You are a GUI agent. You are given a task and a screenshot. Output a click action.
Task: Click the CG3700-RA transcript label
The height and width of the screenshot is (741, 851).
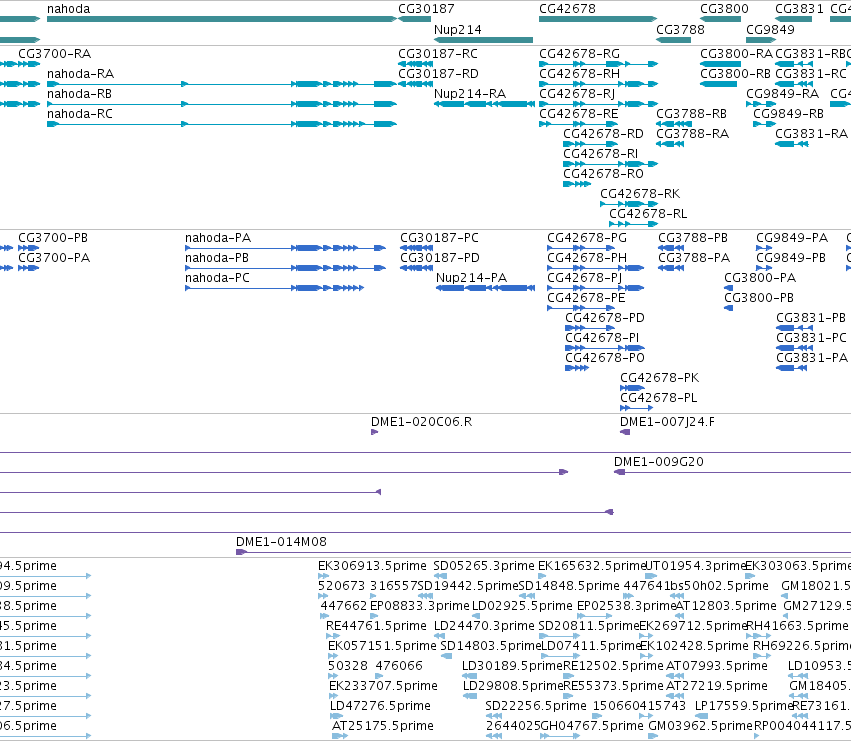point(54,54)
